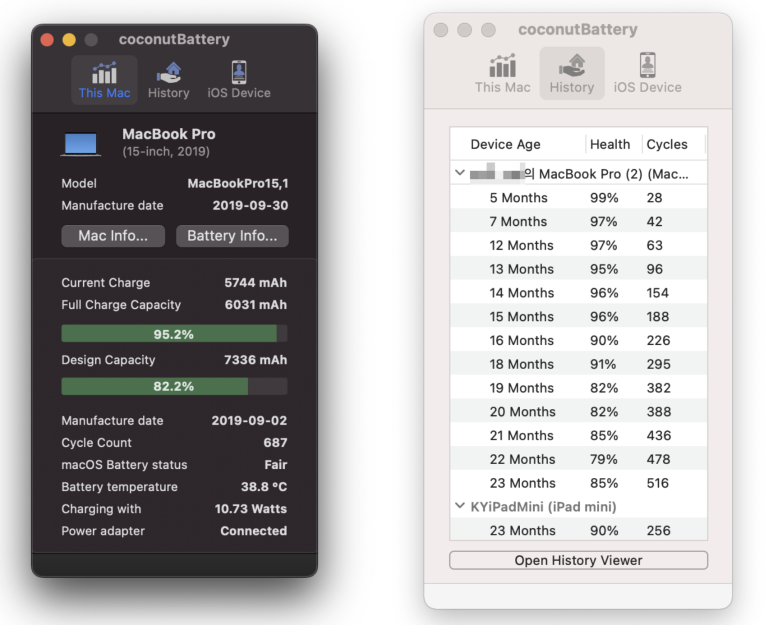Click the MacBookPro15,1 model value
This screenshot has width=773, height=625.
238,183
